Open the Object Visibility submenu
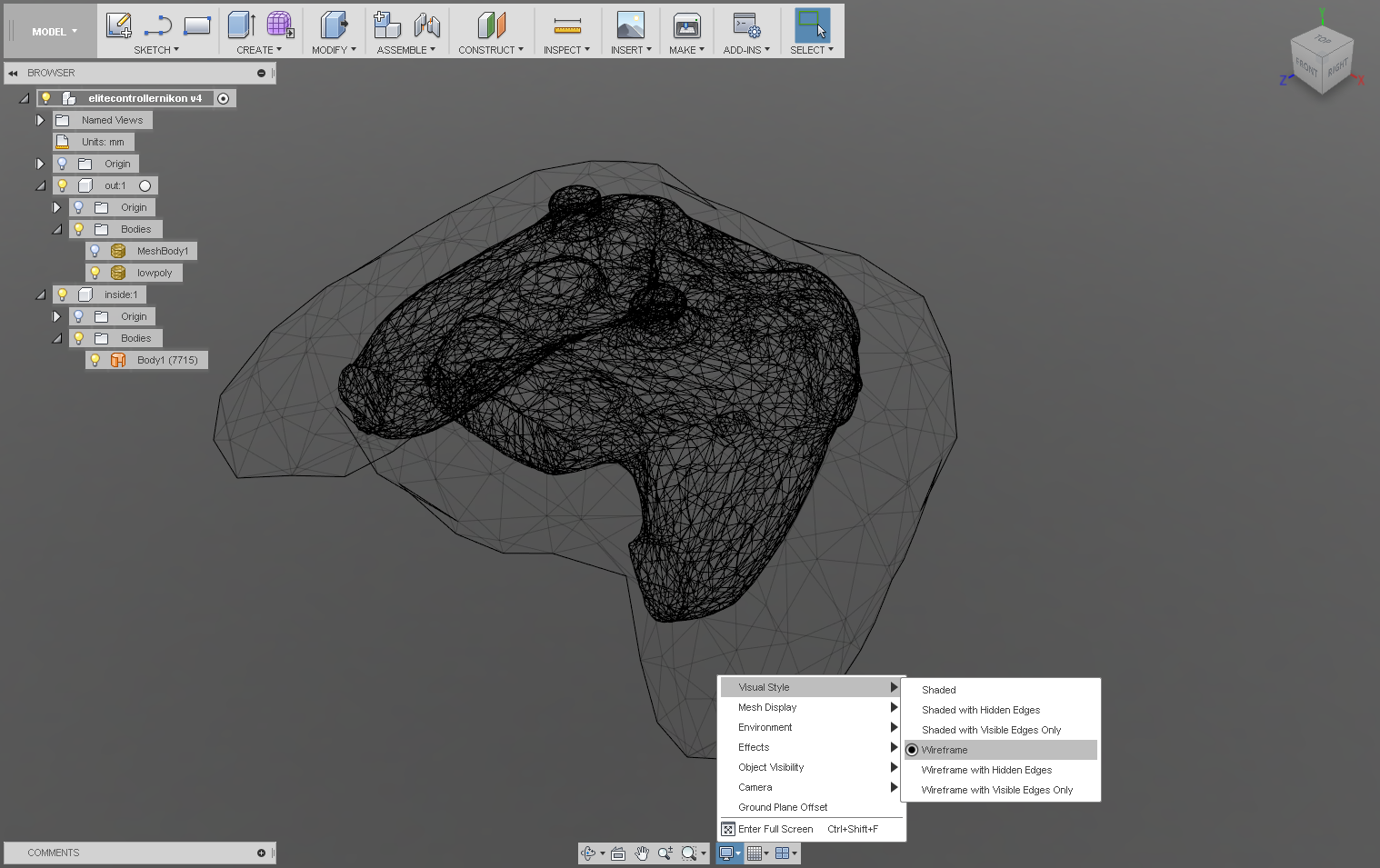Screen dimensions: 1380x868 point(812,767)
